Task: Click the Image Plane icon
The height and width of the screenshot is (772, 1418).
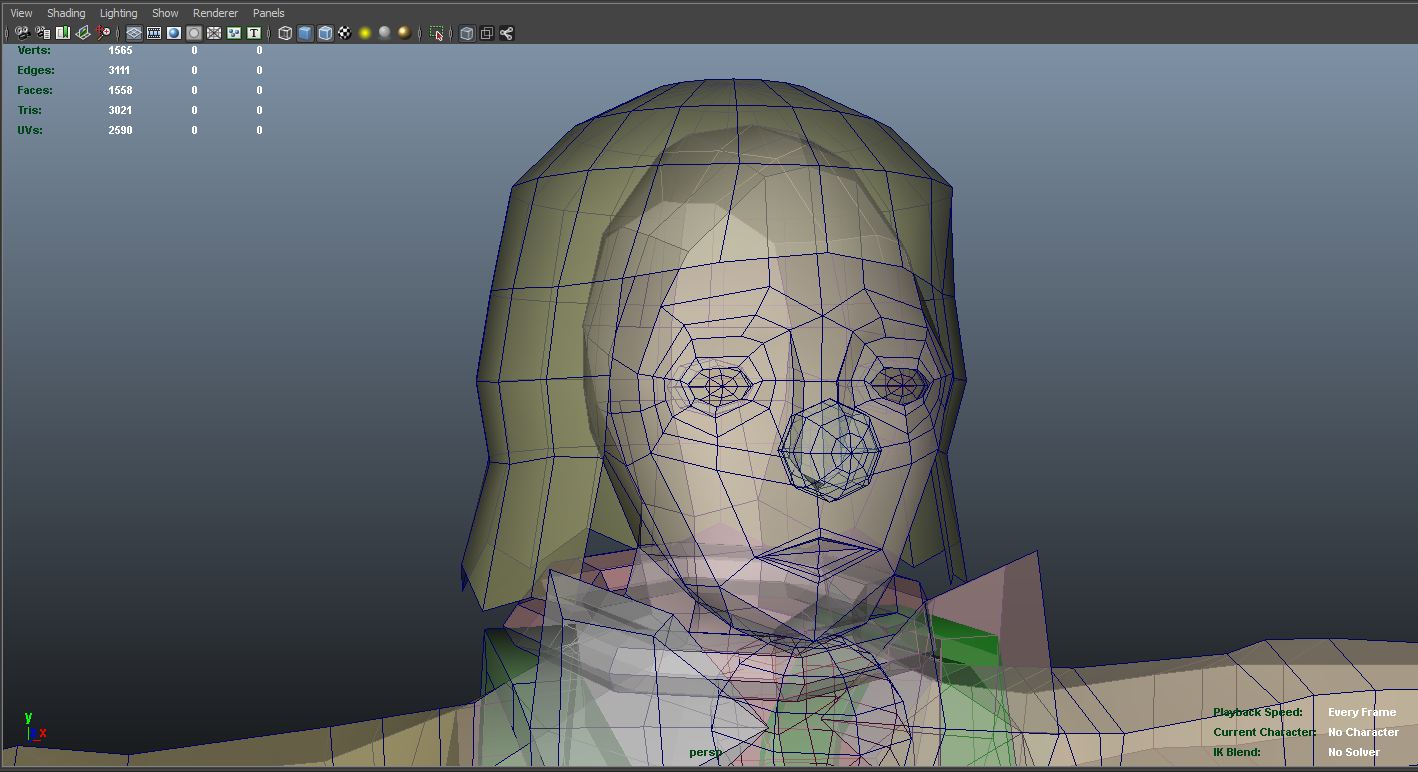Action: [x=83, y=33]
